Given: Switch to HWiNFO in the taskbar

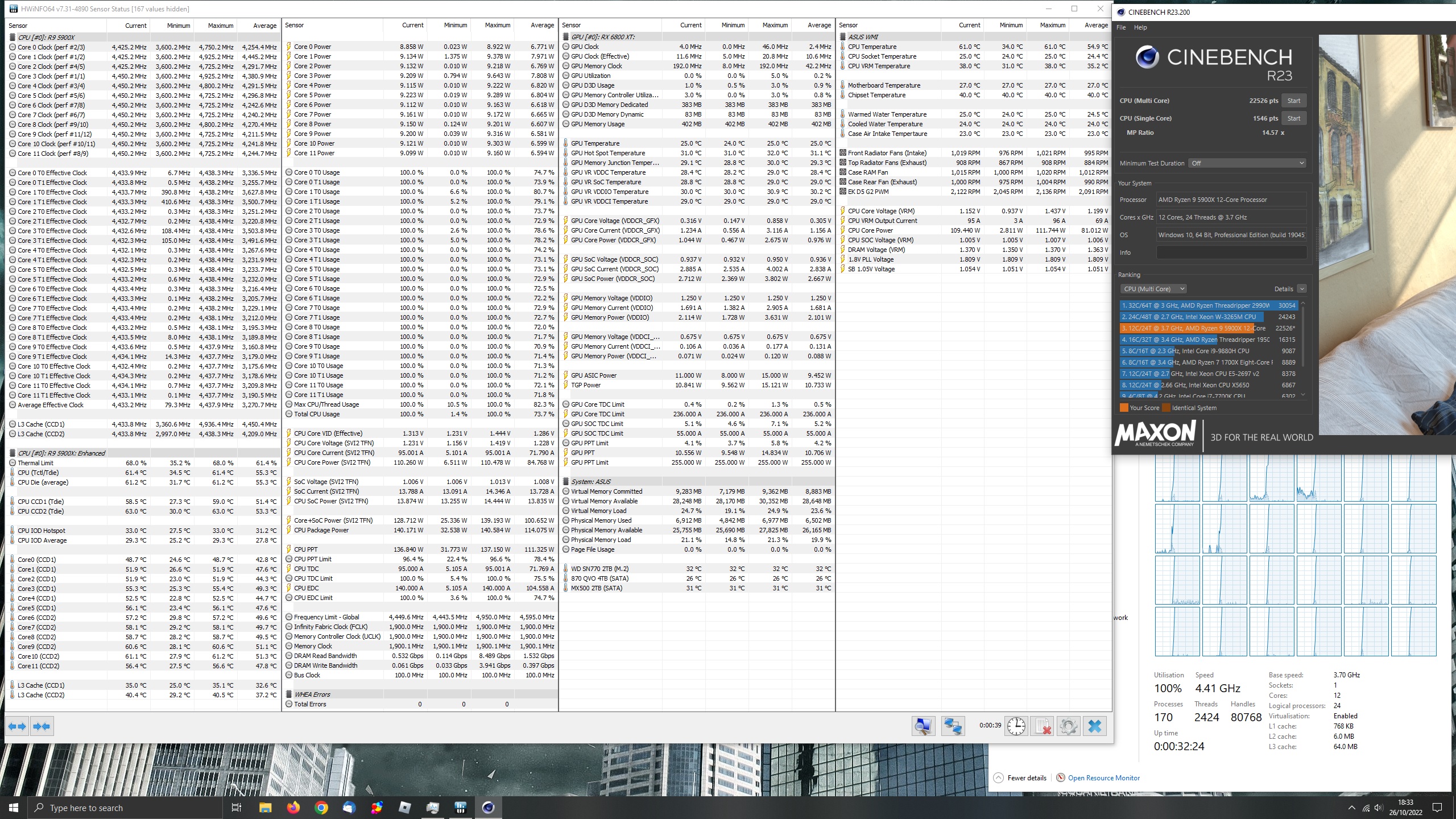Looking at the screenshot, I should (x=461, y=808).
